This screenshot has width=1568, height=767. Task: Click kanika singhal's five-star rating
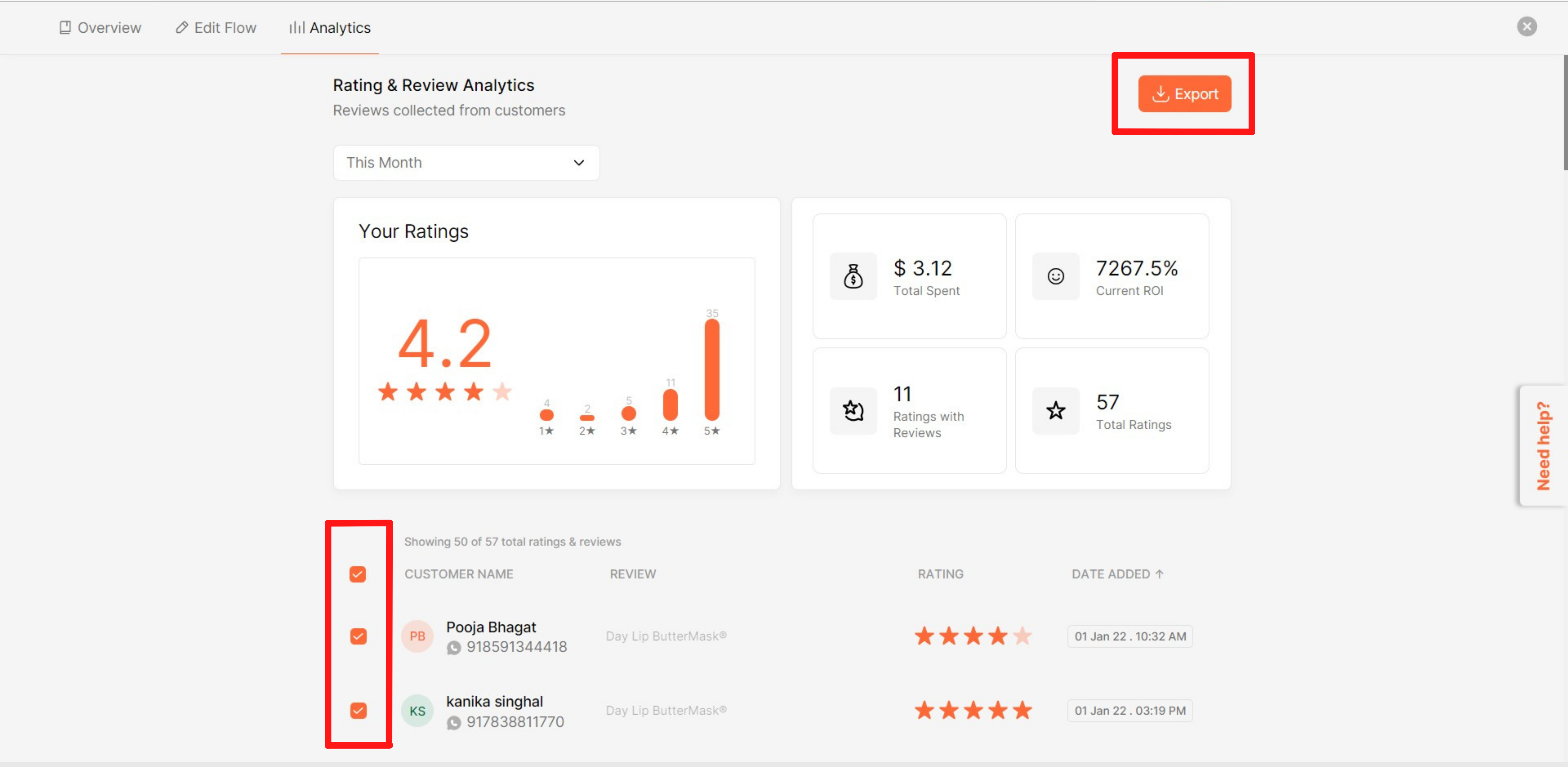pyautogui.click(x=973, y=710)
